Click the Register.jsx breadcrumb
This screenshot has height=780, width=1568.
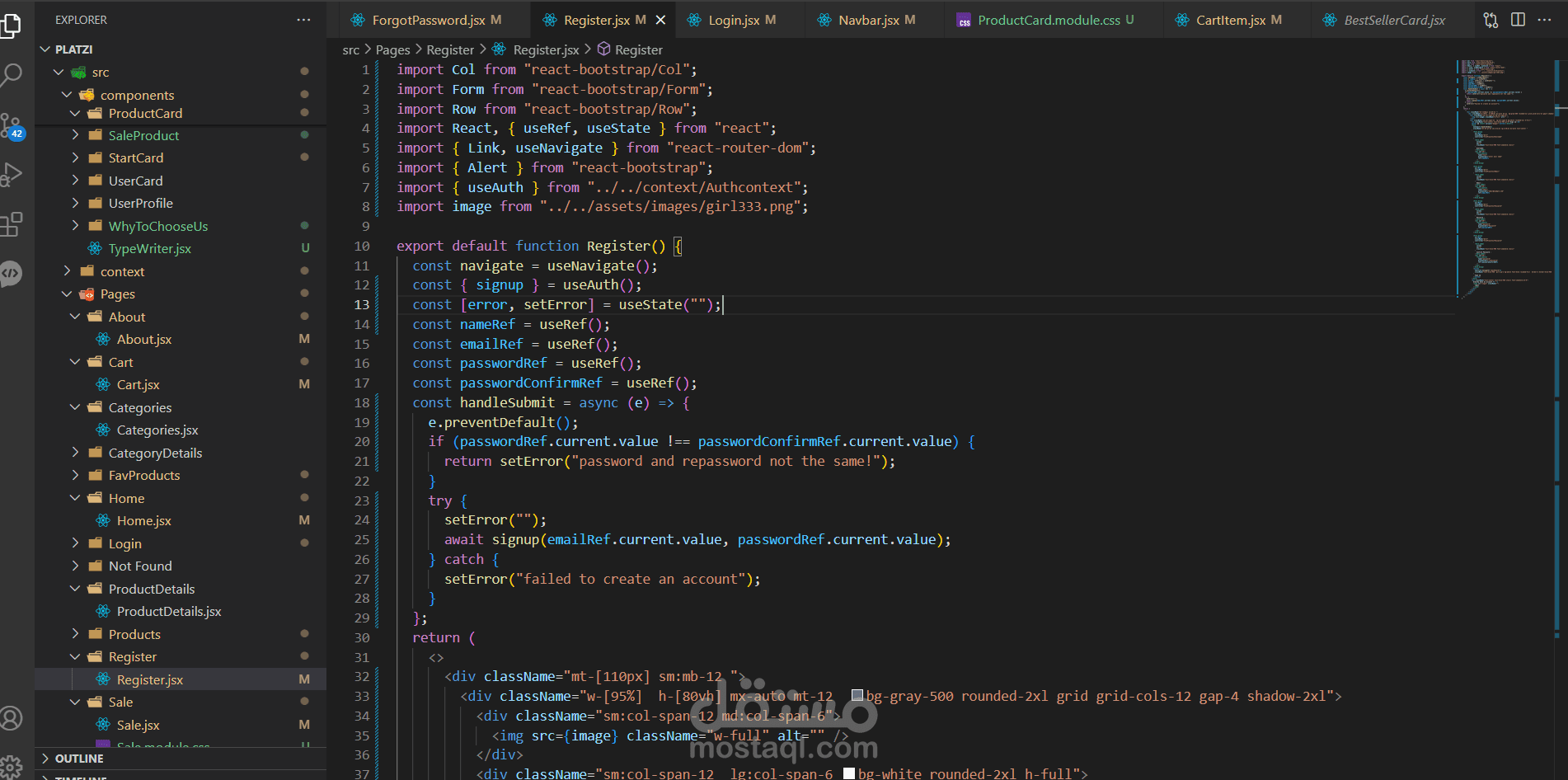pos(546,49)
